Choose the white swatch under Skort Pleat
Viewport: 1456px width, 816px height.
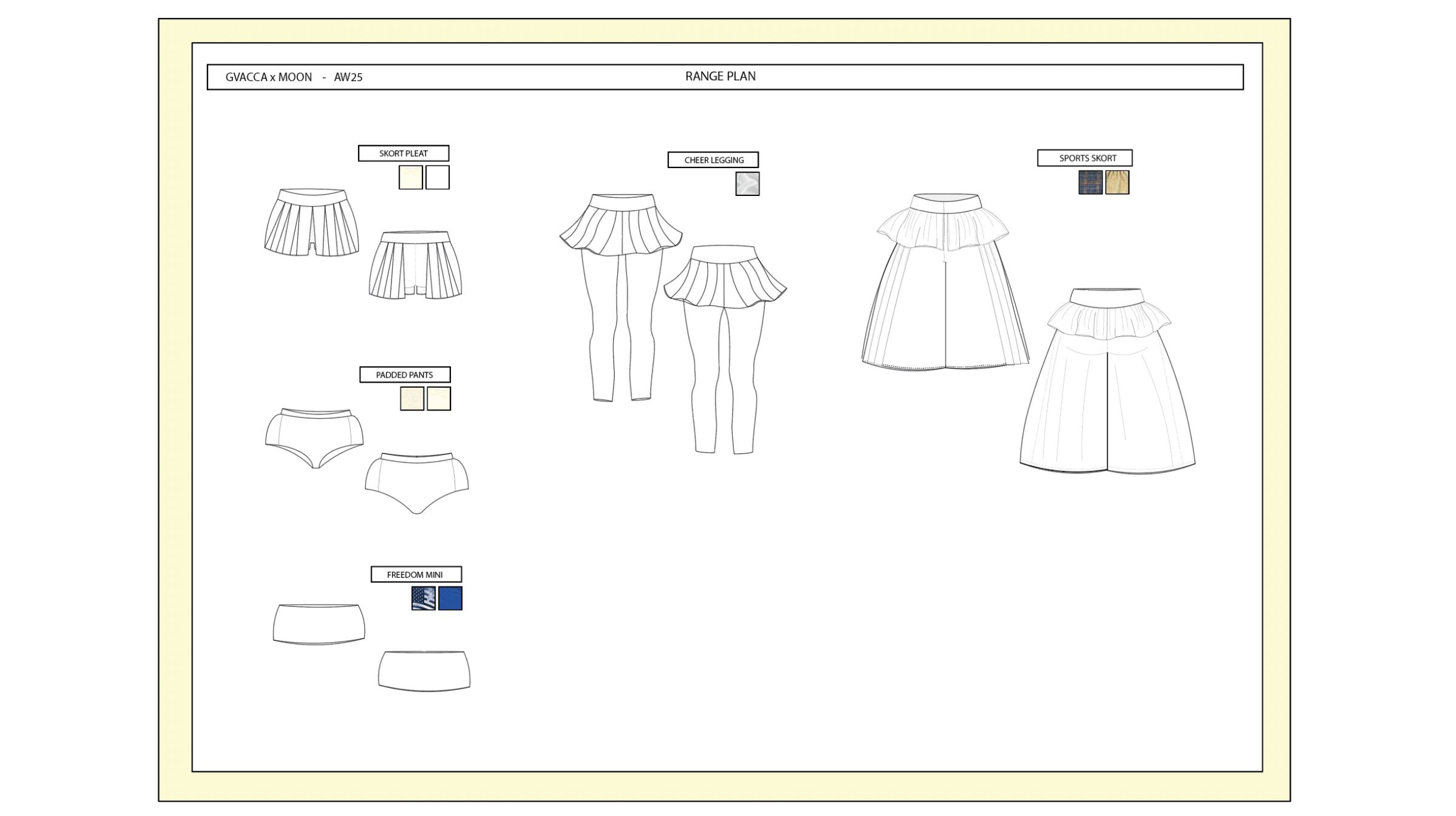[437, 177]
